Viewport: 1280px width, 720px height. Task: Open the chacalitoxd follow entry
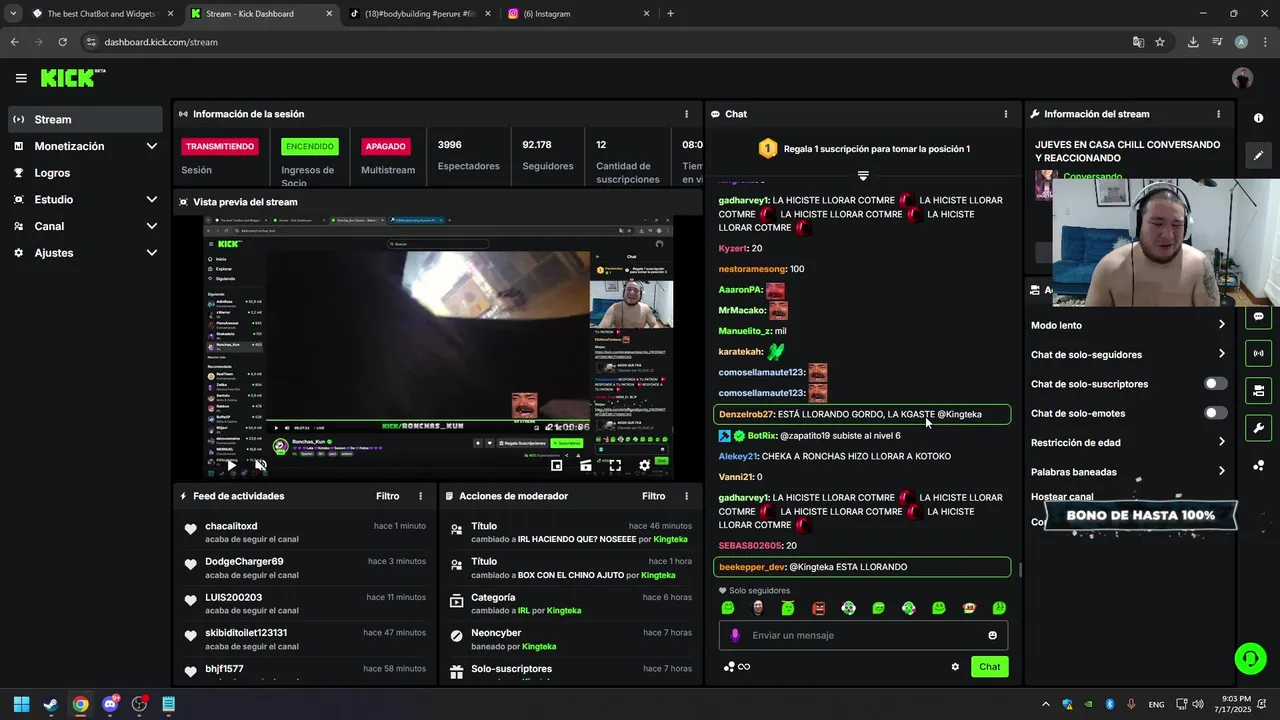305,532
